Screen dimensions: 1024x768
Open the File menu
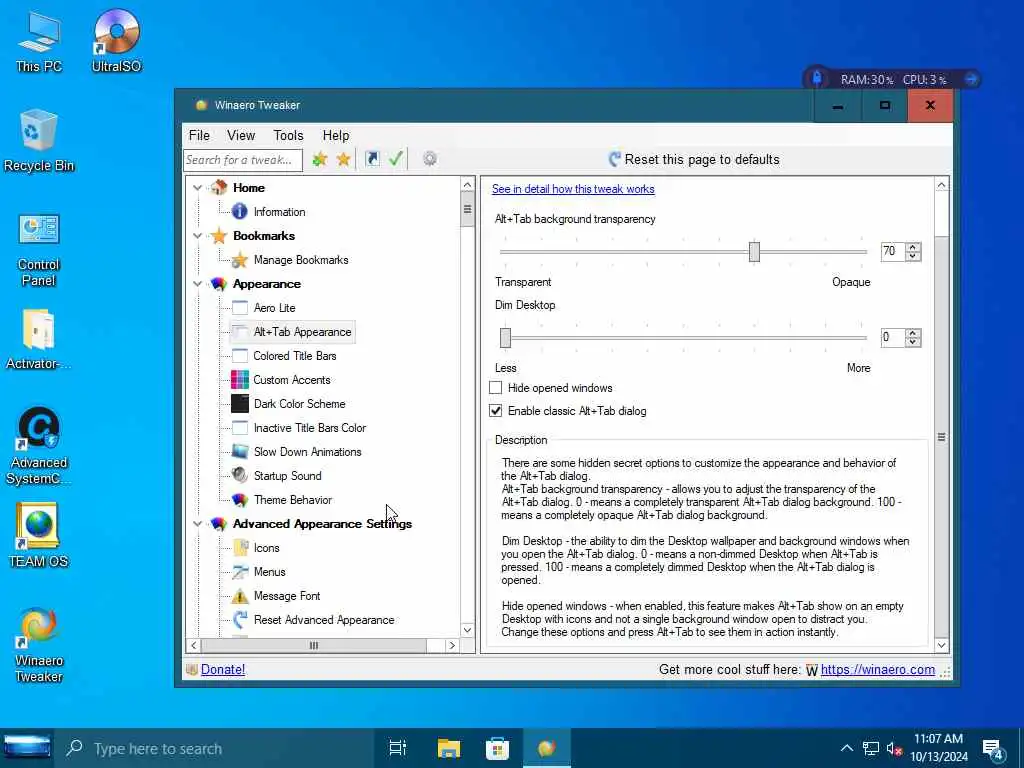199,135
